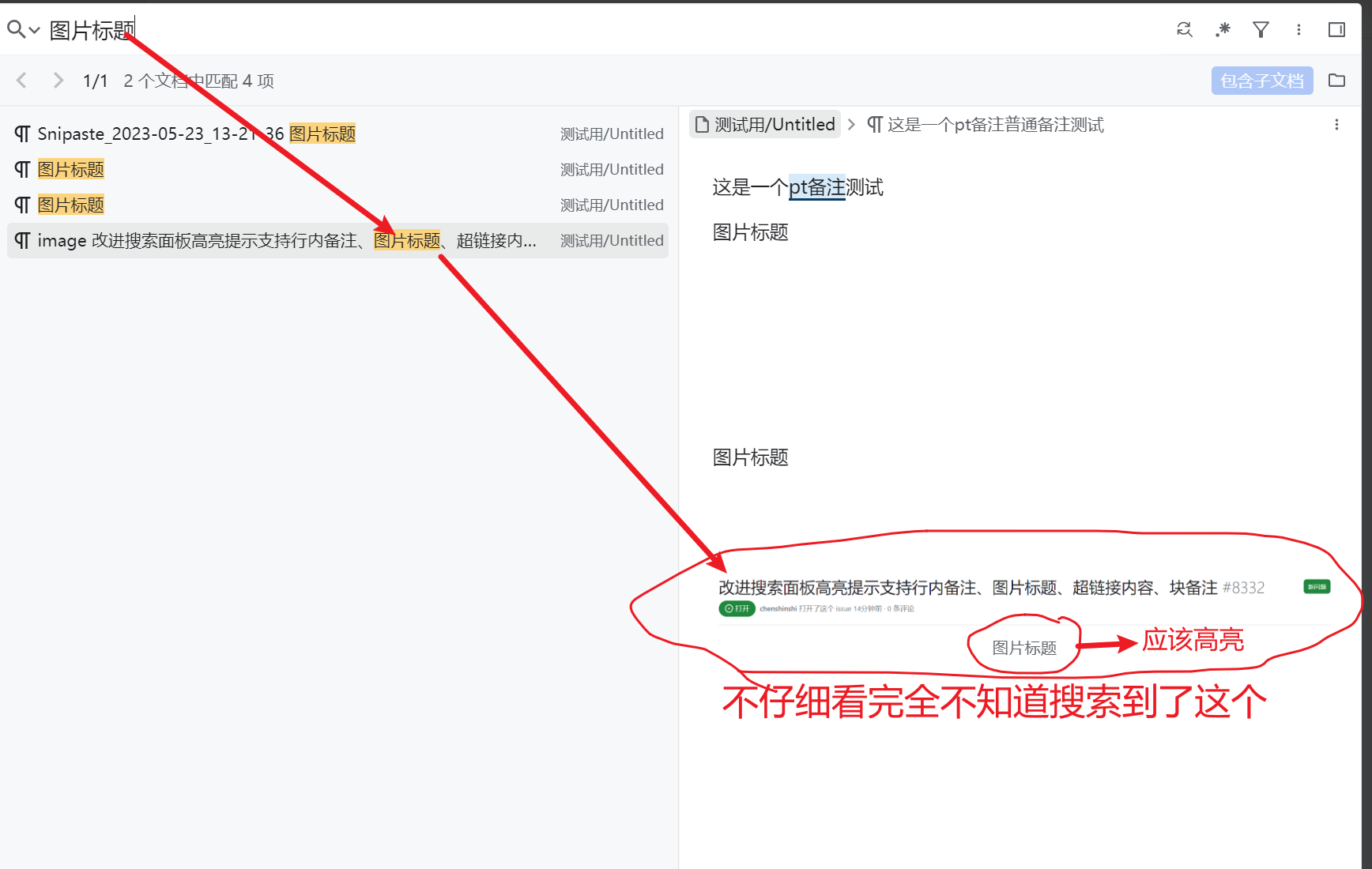Image resolution: width=1372 pixels, height=869 pixels.
Task: Click the panel layout toggle icon
Action: pyautogui.click(x=1336, y=29)
